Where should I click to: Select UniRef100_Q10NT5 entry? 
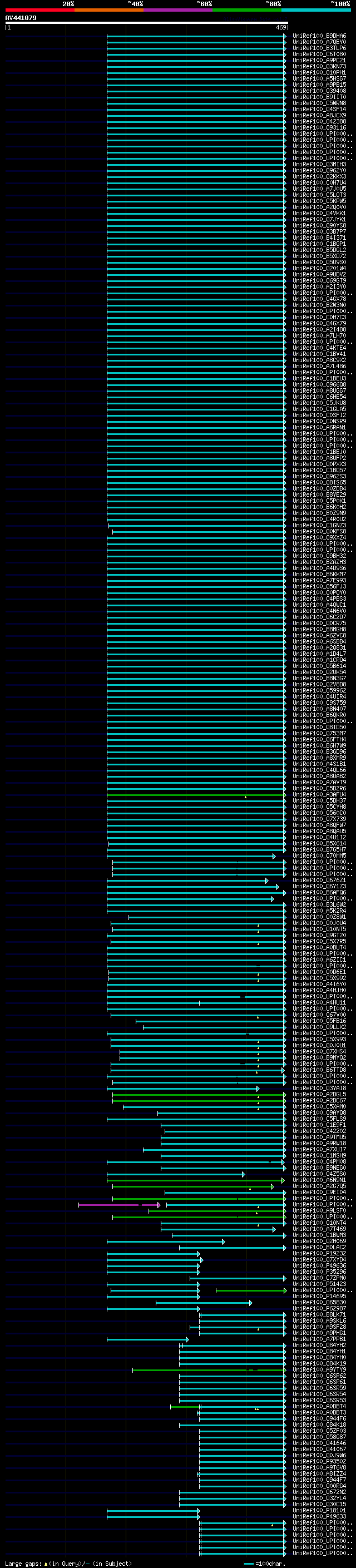319,929
